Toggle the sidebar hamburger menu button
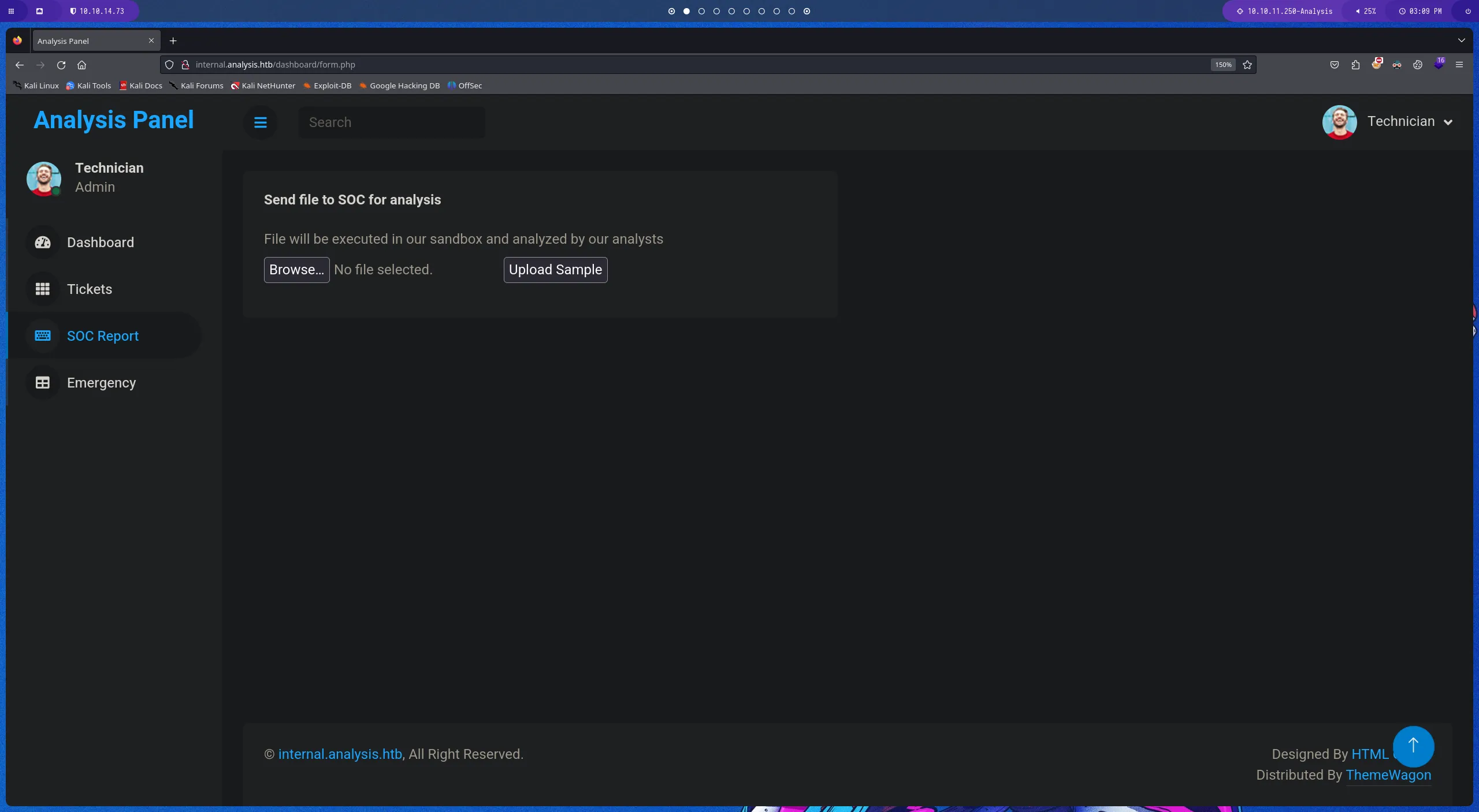The width and height of the screenshot is (1479, 812). tap(260, 122)
